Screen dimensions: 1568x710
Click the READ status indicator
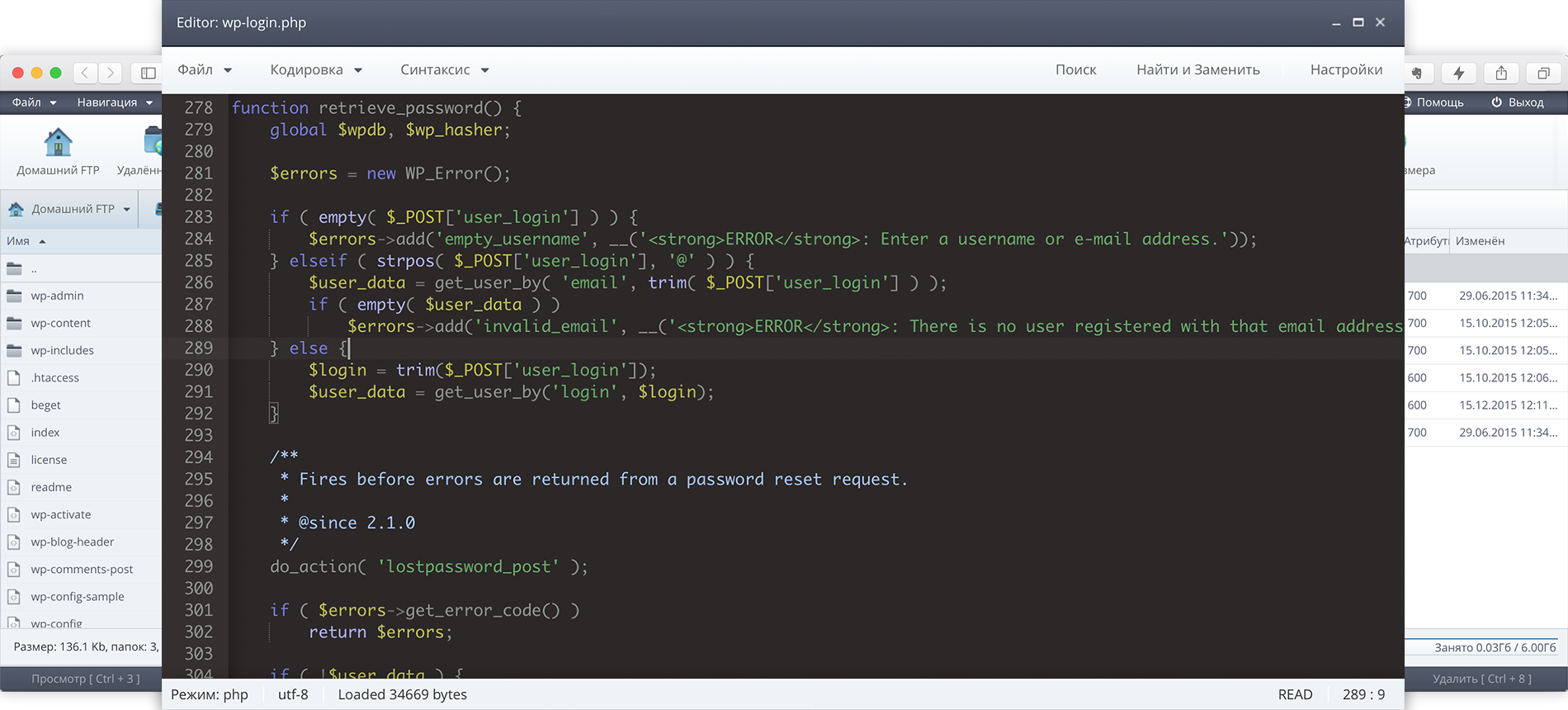[1295, 694]
